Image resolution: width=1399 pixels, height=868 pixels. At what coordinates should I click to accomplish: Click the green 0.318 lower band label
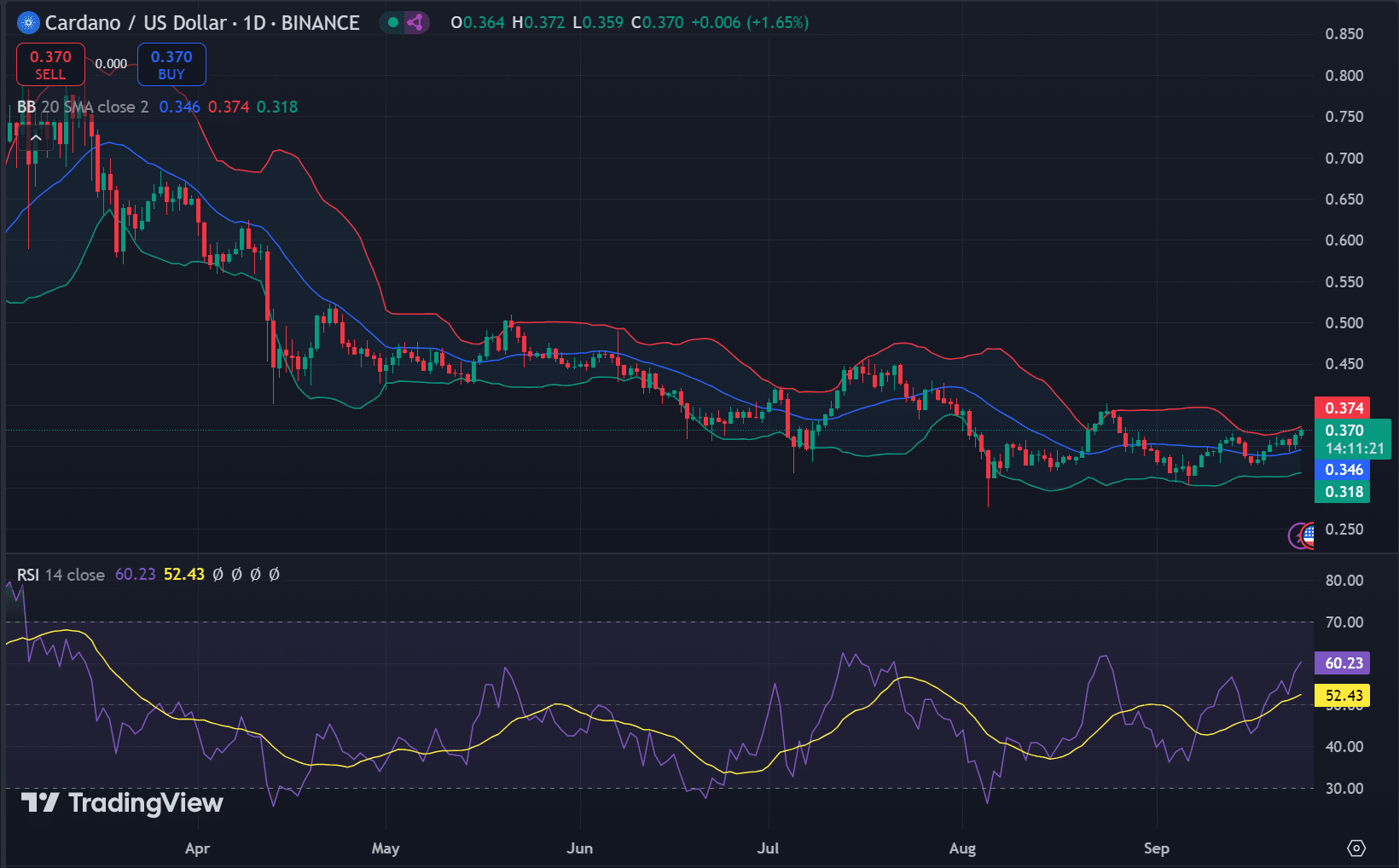click(1343, 492)
